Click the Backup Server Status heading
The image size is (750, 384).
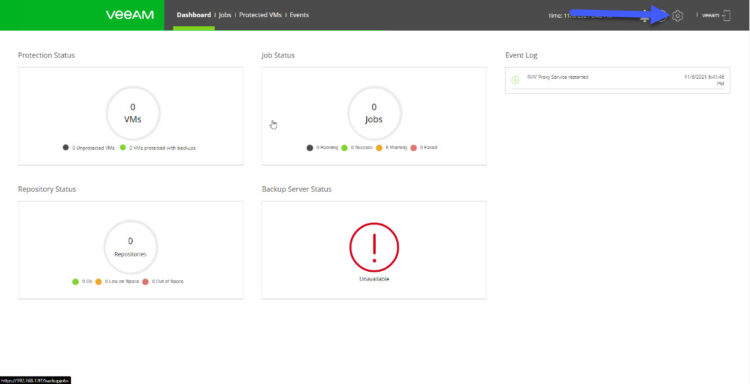click(x=297, y=189)
